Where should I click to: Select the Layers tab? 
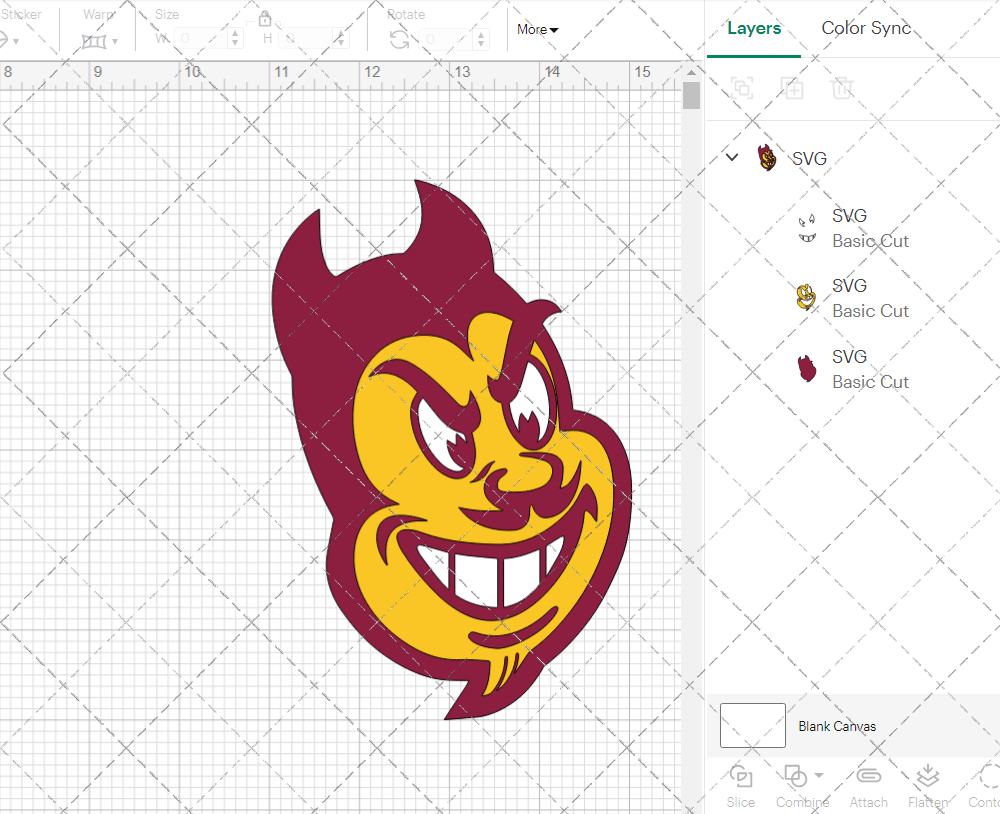click(754, 28)
